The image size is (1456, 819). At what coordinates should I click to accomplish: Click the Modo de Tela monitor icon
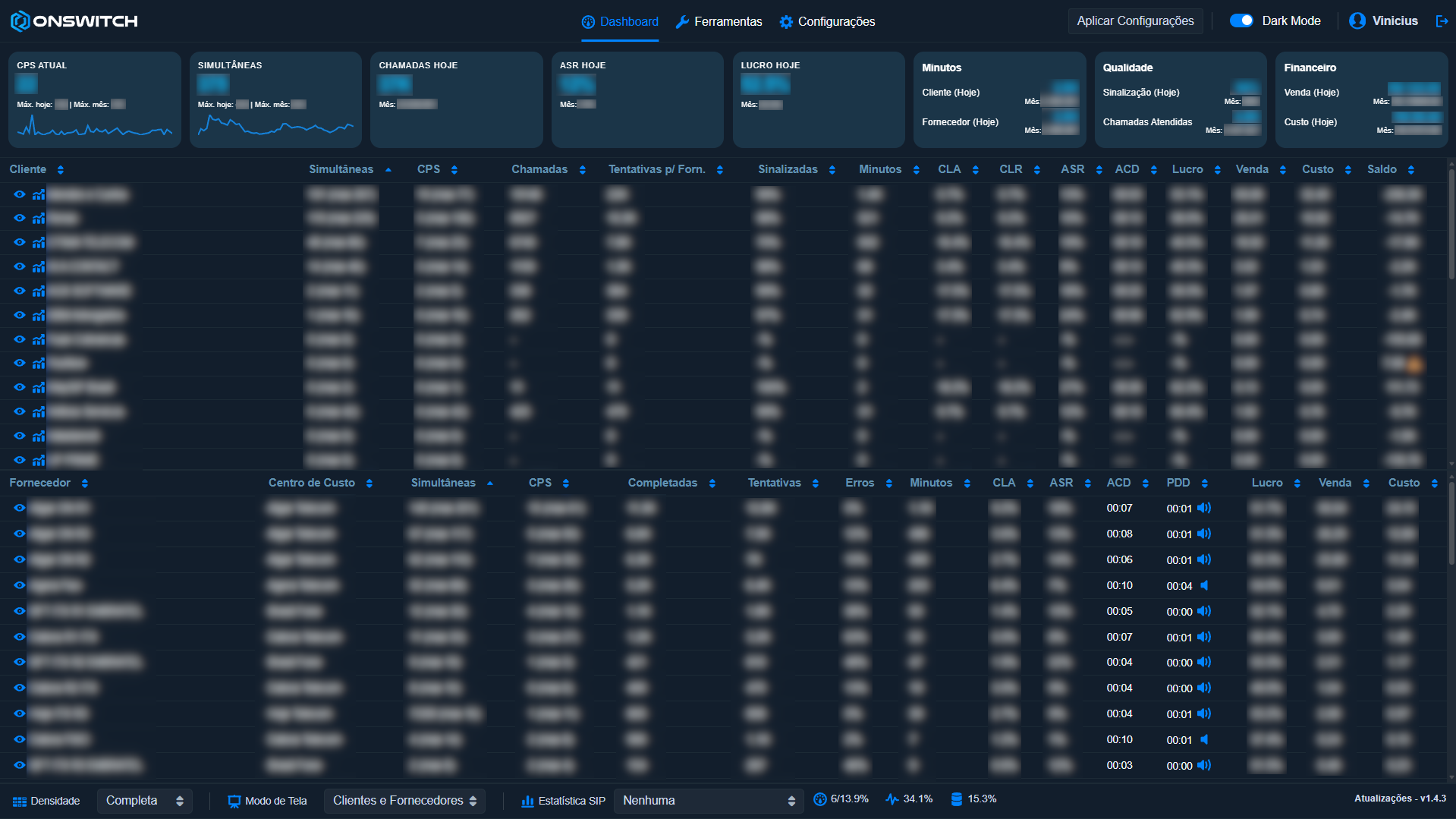(x=234, y=802)
